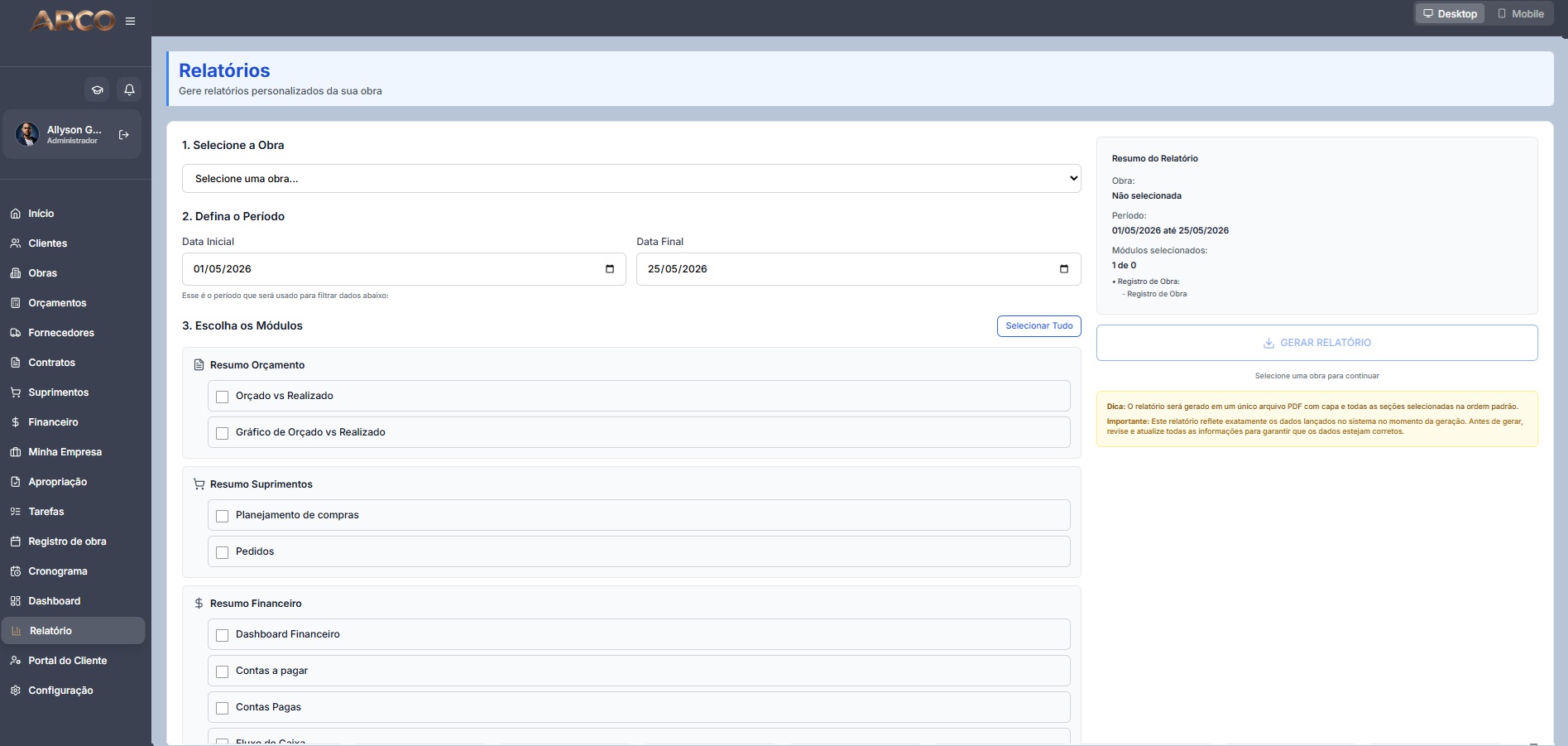
Task: Open the graduation cap tutorial icon
Action: coord(98,89)
